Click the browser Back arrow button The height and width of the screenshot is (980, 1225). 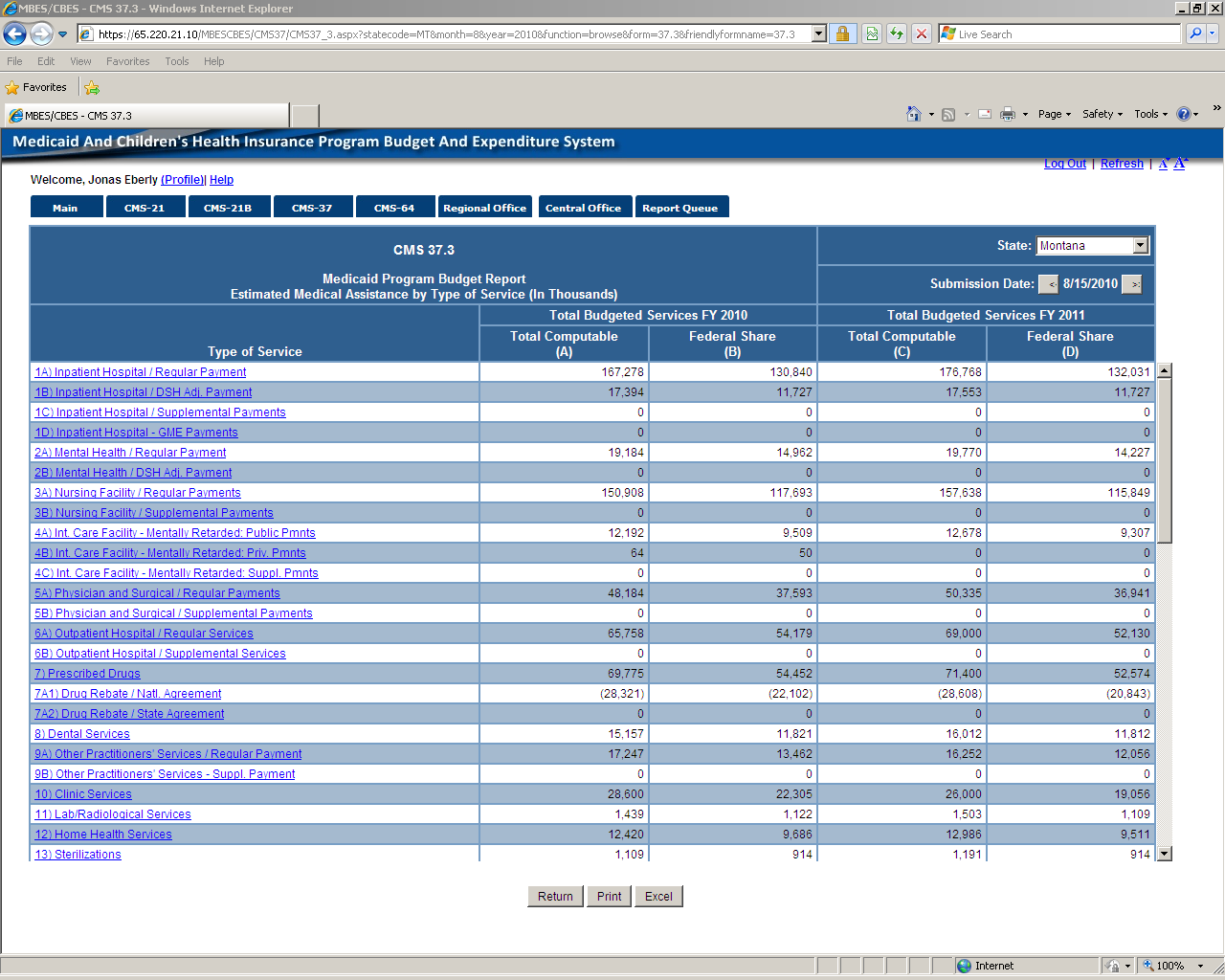14,34
